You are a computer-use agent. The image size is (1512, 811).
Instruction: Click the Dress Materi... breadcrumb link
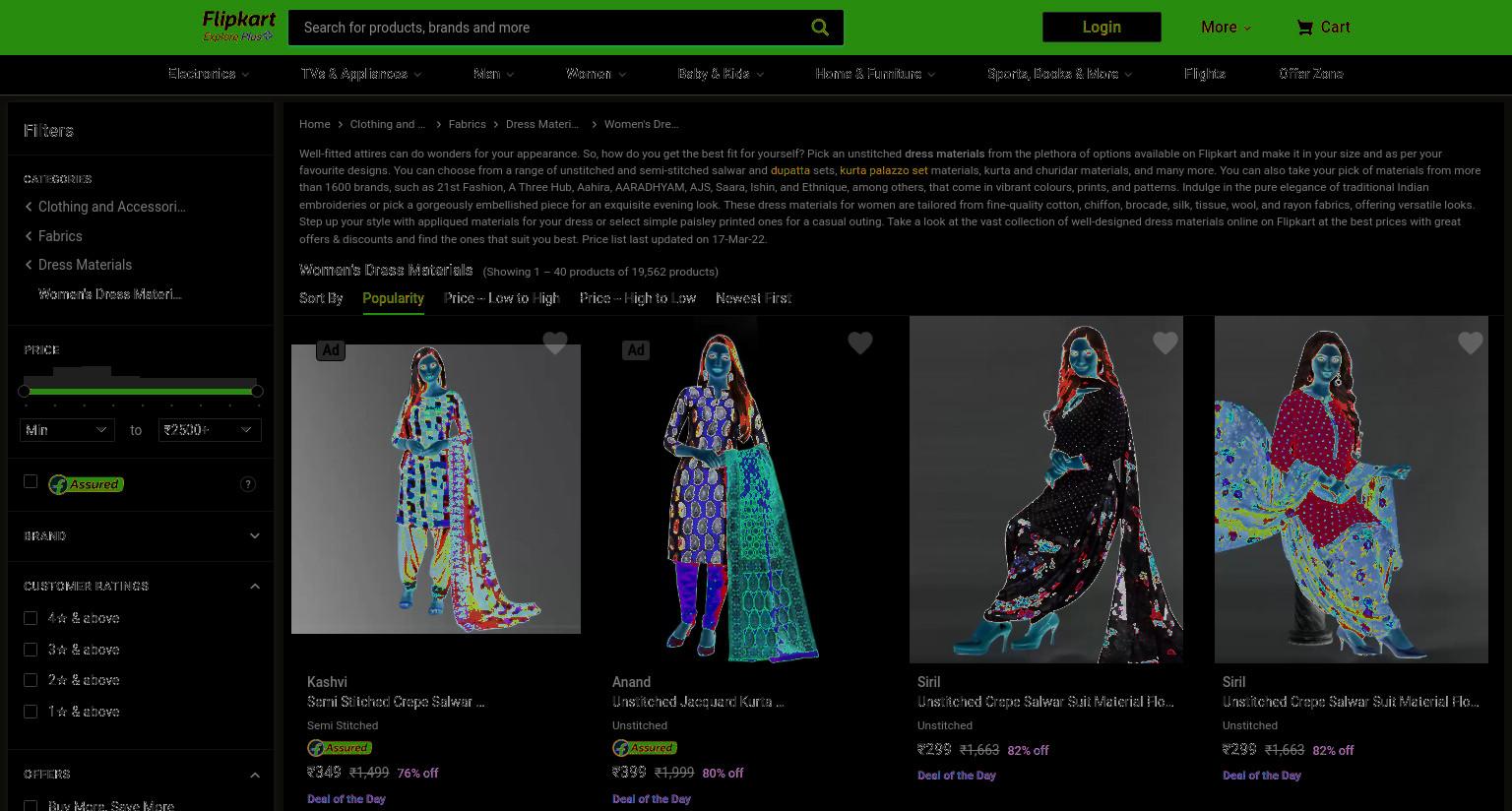(x=542, y=124)
